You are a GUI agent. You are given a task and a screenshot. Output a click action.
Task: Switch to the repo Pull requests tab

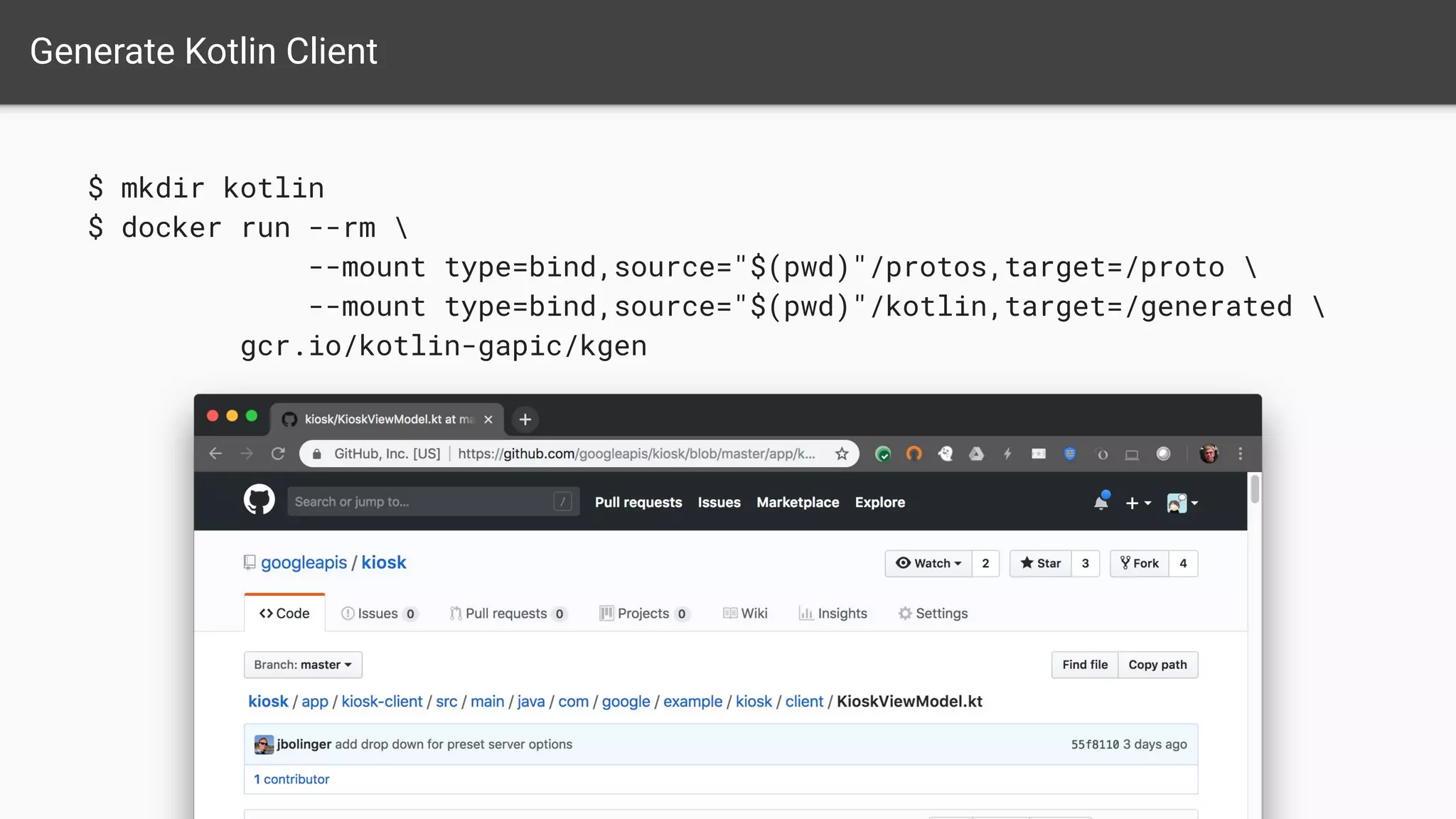(x=508, y=614)
